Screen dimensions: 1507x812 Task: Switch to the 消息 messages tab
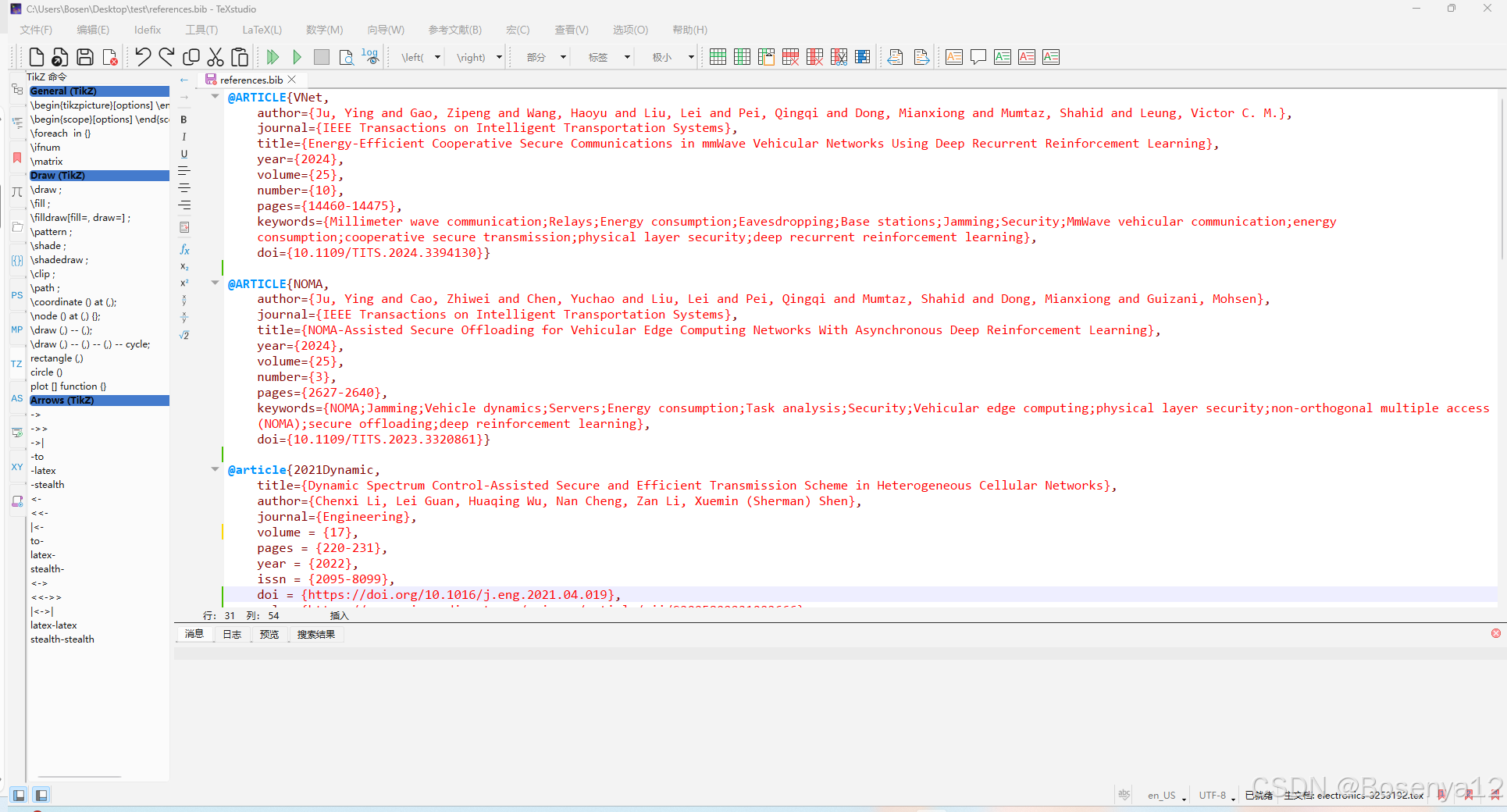click(x=194, y=634)
